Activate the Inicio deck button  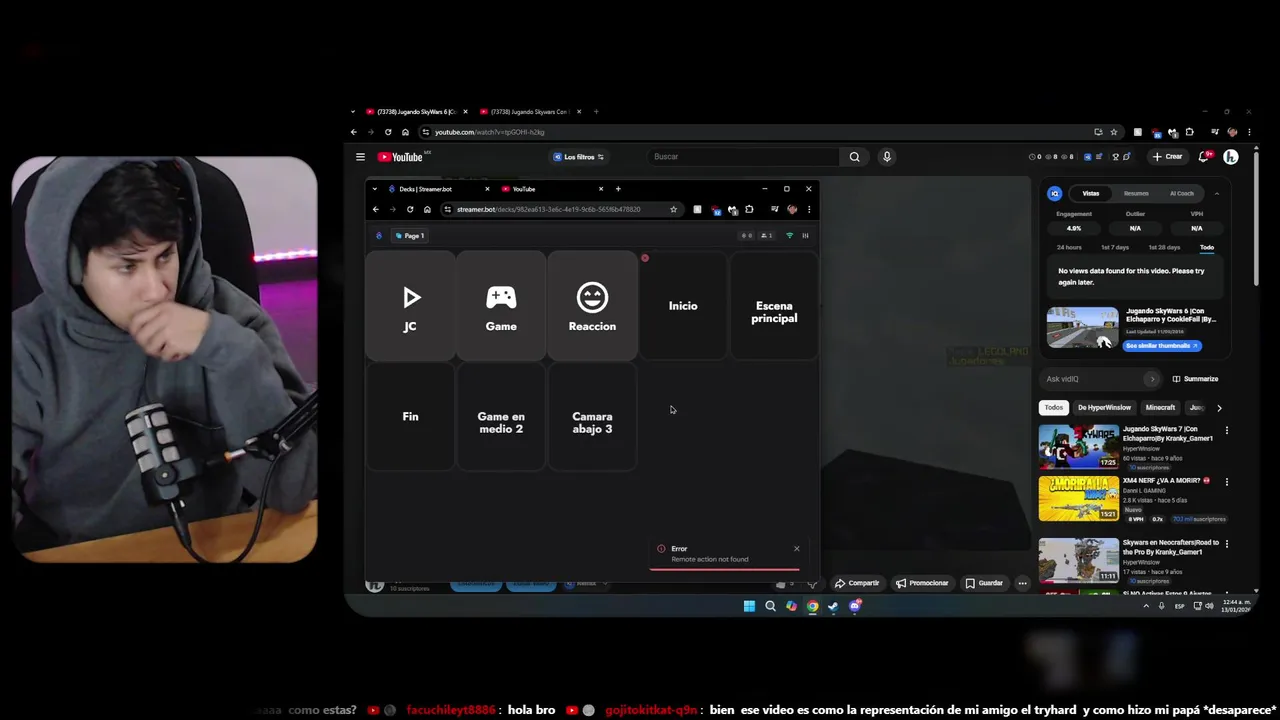tap(683, 306)
